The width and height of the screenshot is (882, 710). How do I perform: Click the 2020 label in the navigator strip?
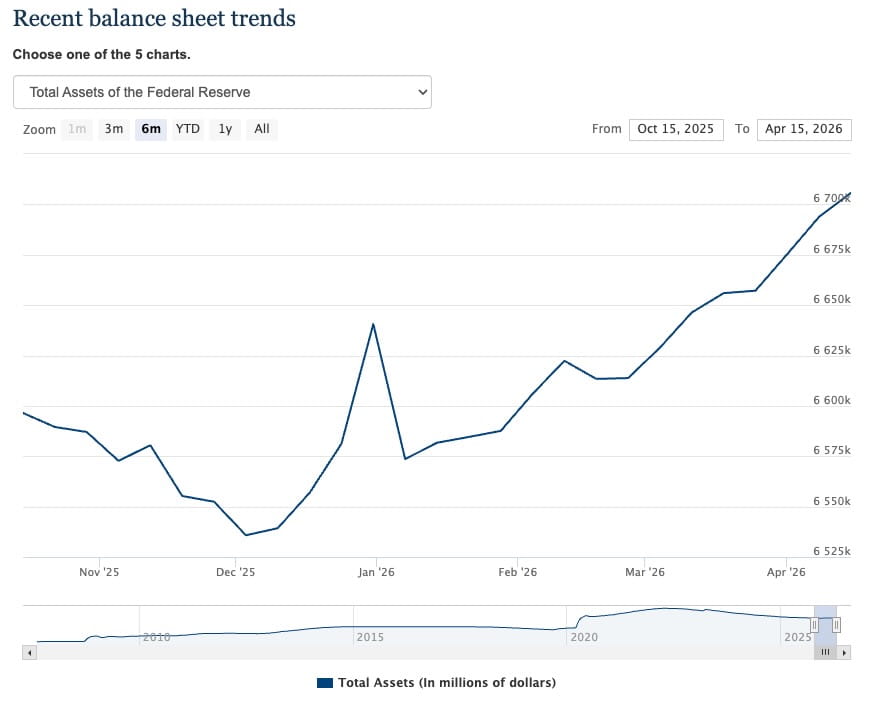(584, 637)
